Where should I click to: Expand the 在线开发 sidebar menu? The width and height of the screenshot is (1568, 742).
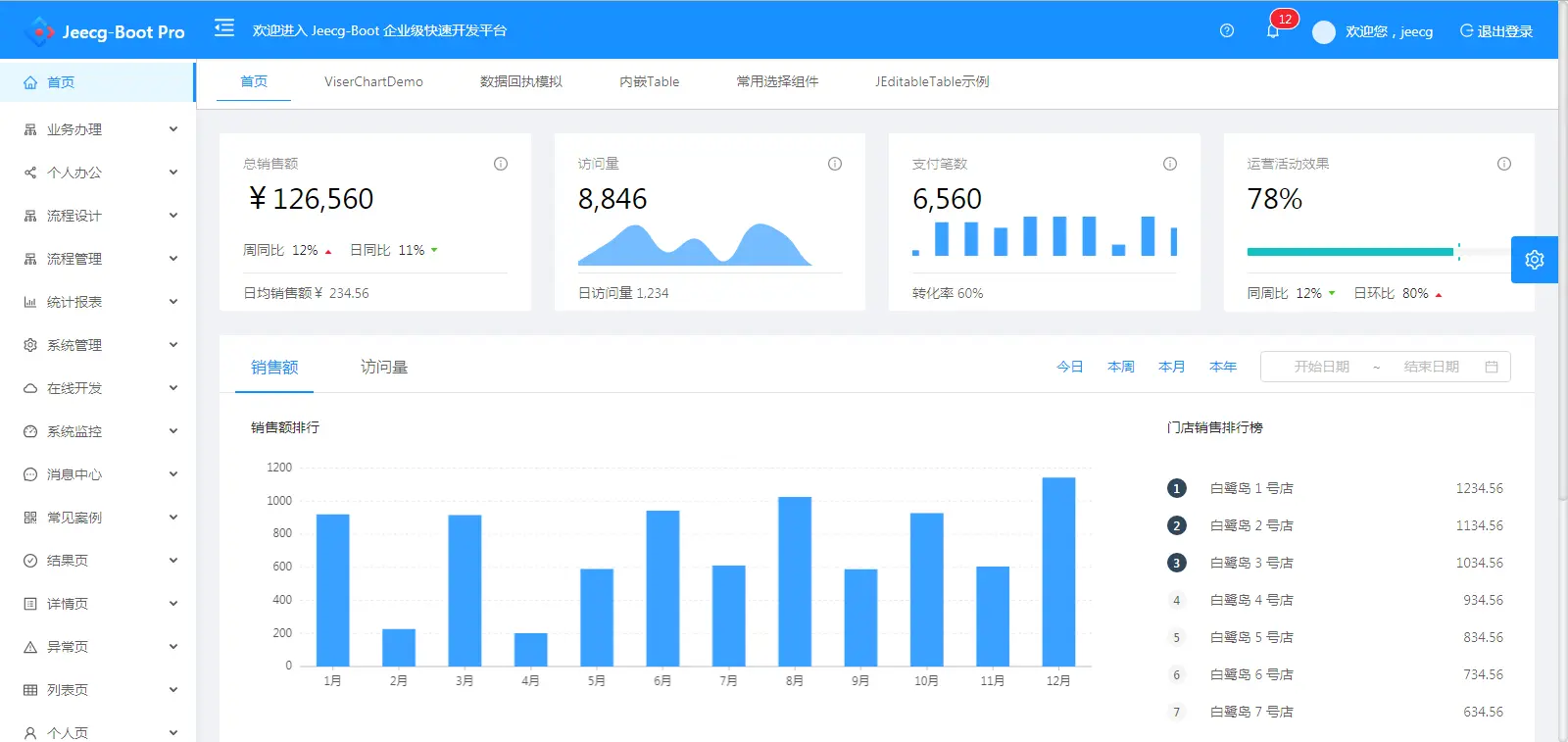98,388
